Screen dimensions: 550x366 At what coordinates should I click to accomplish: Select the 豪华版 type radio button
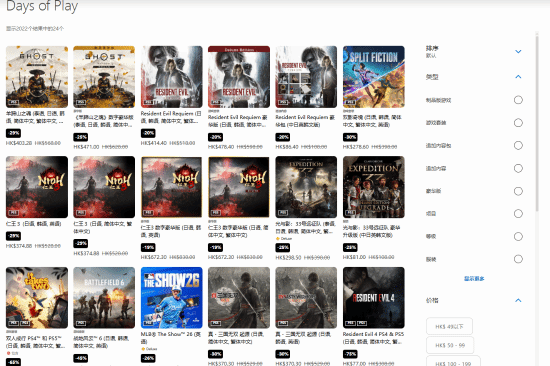518,191
